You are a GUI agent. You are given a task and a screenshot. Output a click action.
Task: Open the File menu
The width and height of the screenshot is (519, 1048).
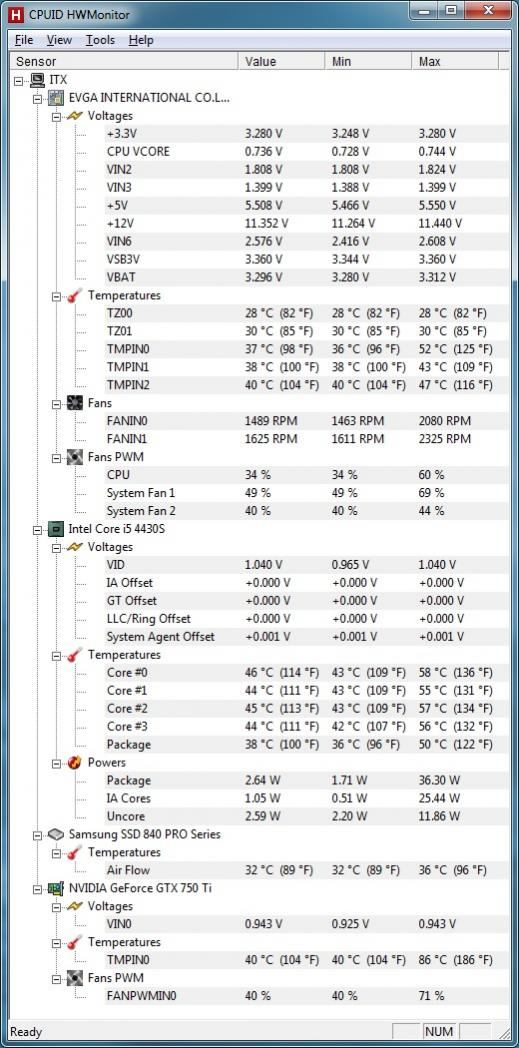(23, 40)
